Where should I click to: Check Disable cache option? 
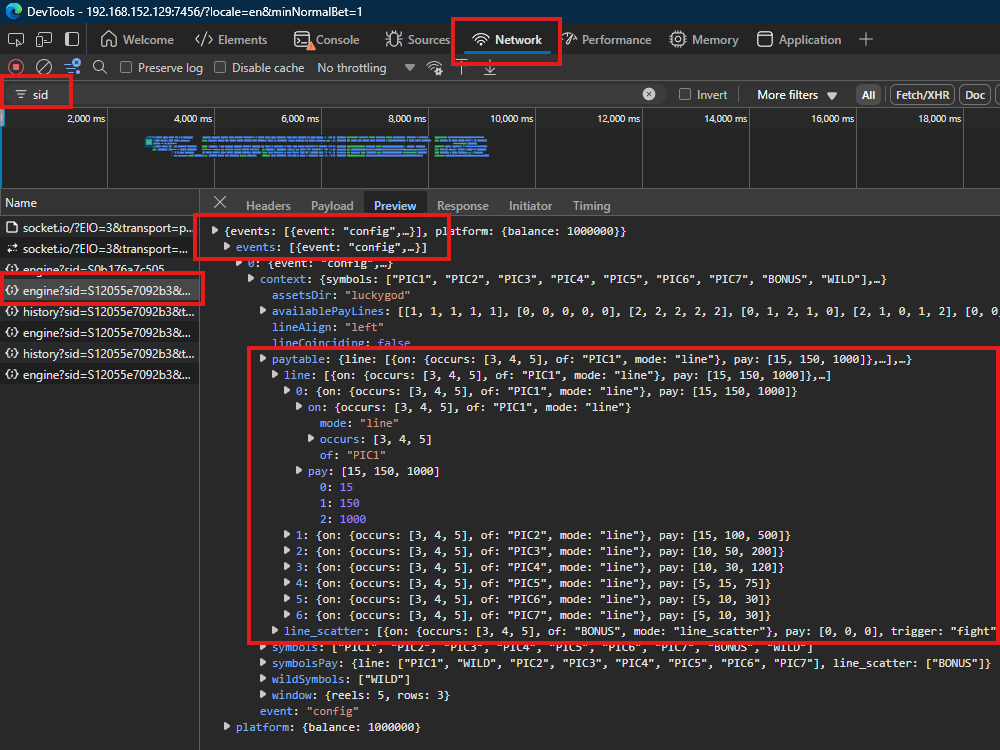[220, 68]
